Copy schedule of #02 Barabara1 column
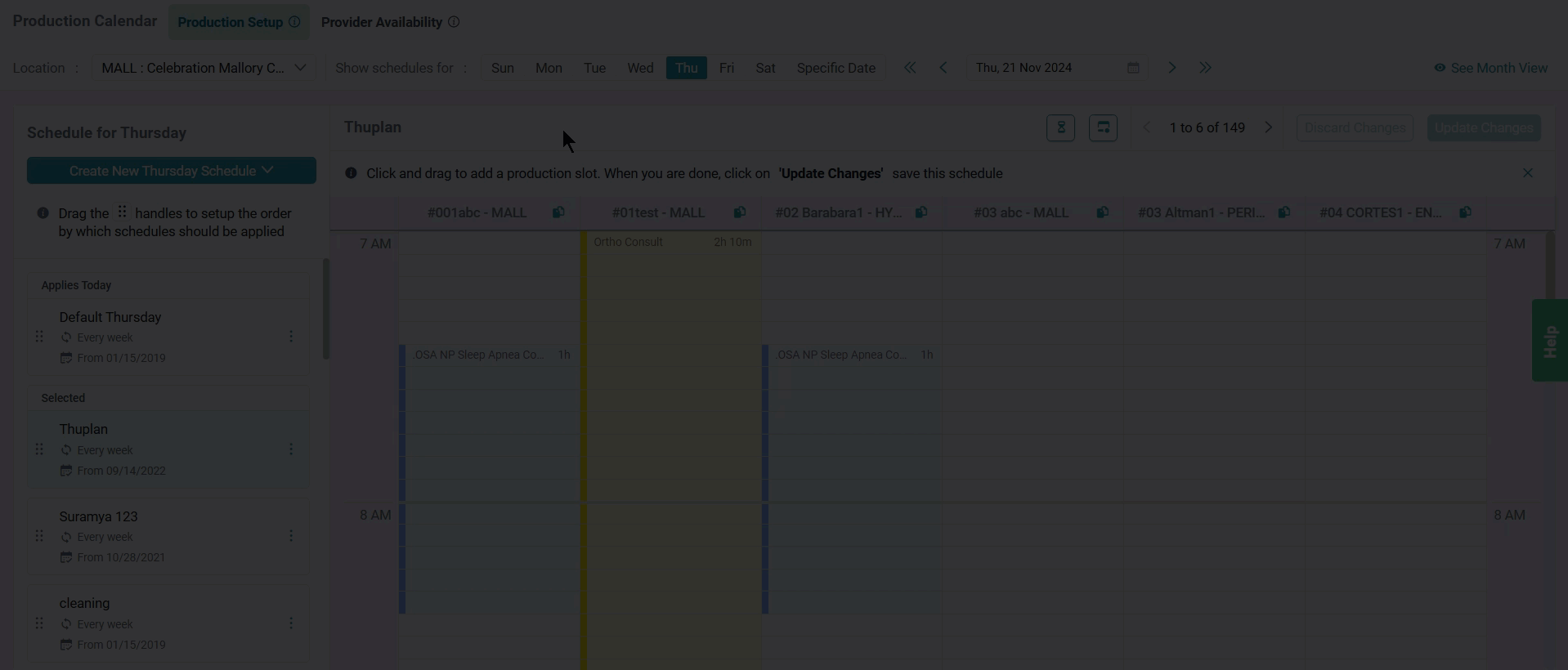Viewport: 1568px width, 670px height. click(x=921, y=212)
